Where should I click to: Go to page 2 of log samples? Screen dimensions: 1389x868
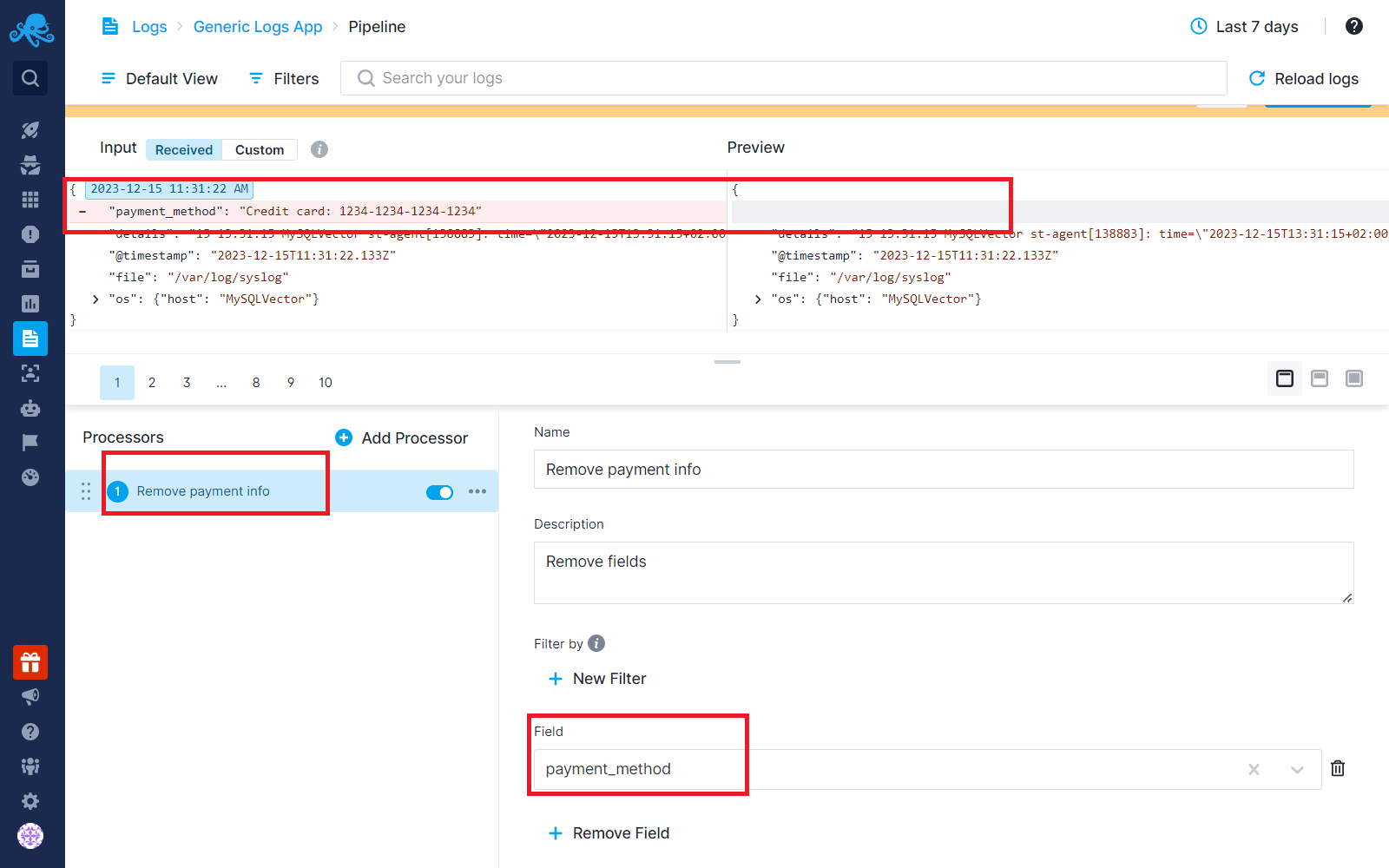152,383
